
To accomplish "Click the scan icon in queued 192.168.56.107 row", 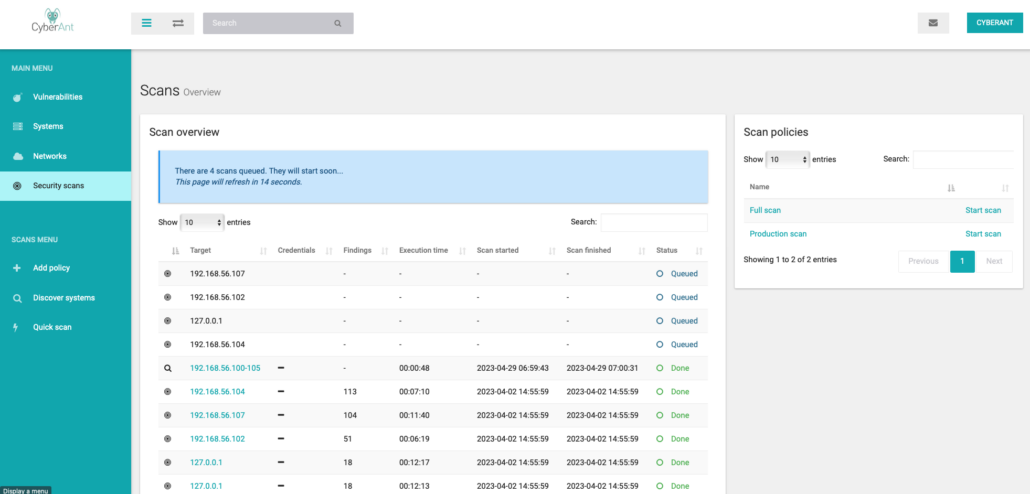I will click(168, 273).
